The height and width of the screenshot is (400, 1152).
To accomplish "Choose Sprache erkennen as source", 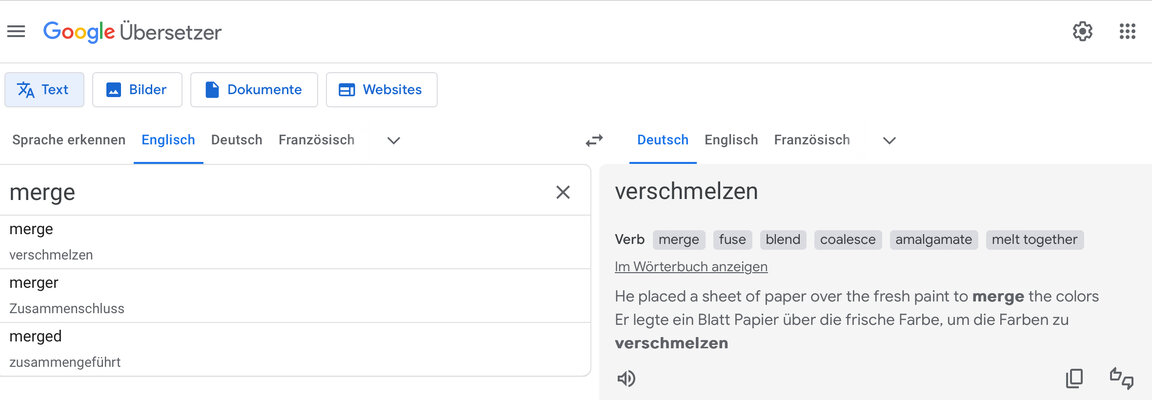I will pyautogui.click(x=69, y=140).
